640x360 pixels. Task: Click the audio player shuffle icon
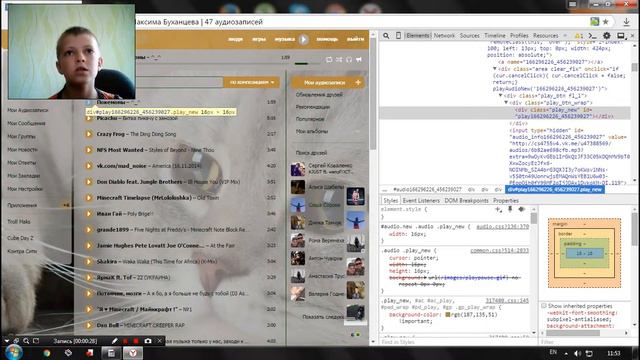[339, 60]
